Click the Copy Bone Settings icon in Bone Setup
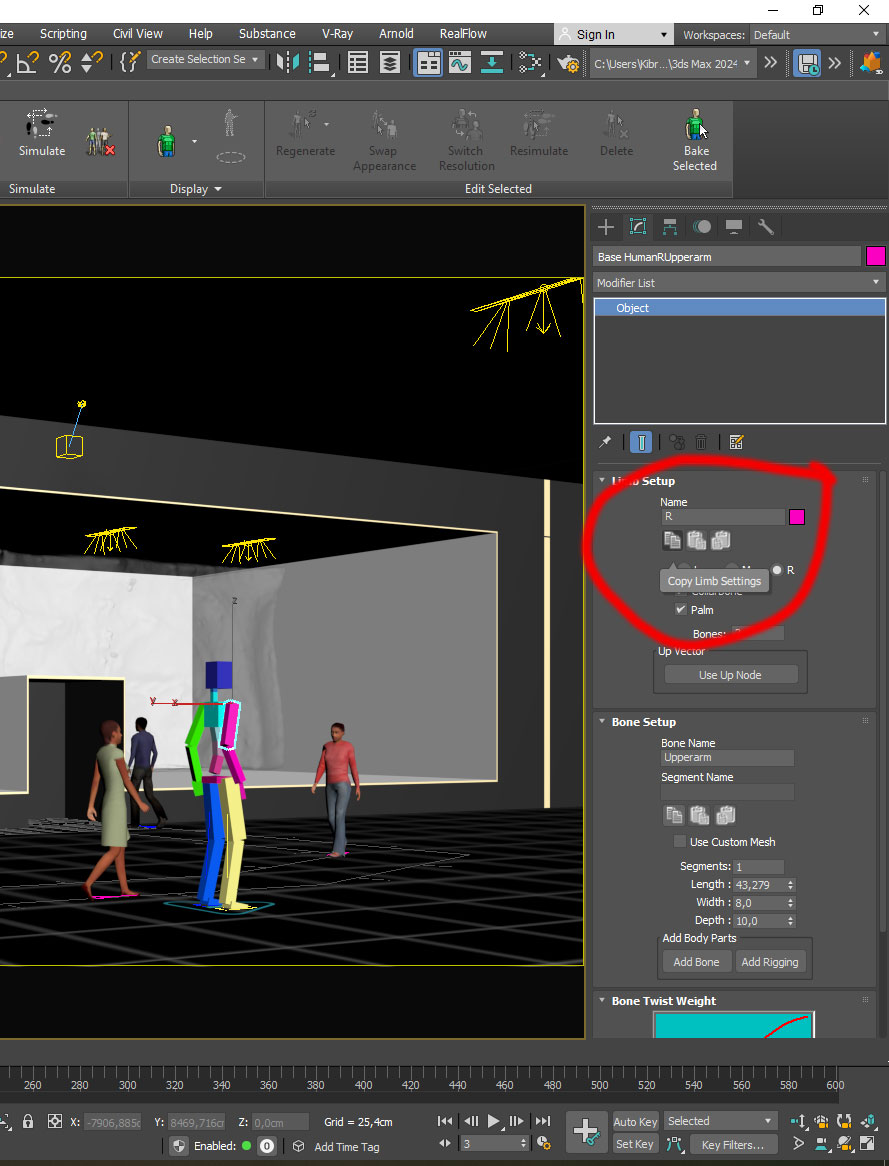Viewport: 889px width, 1166px height. tap(673, 816)
